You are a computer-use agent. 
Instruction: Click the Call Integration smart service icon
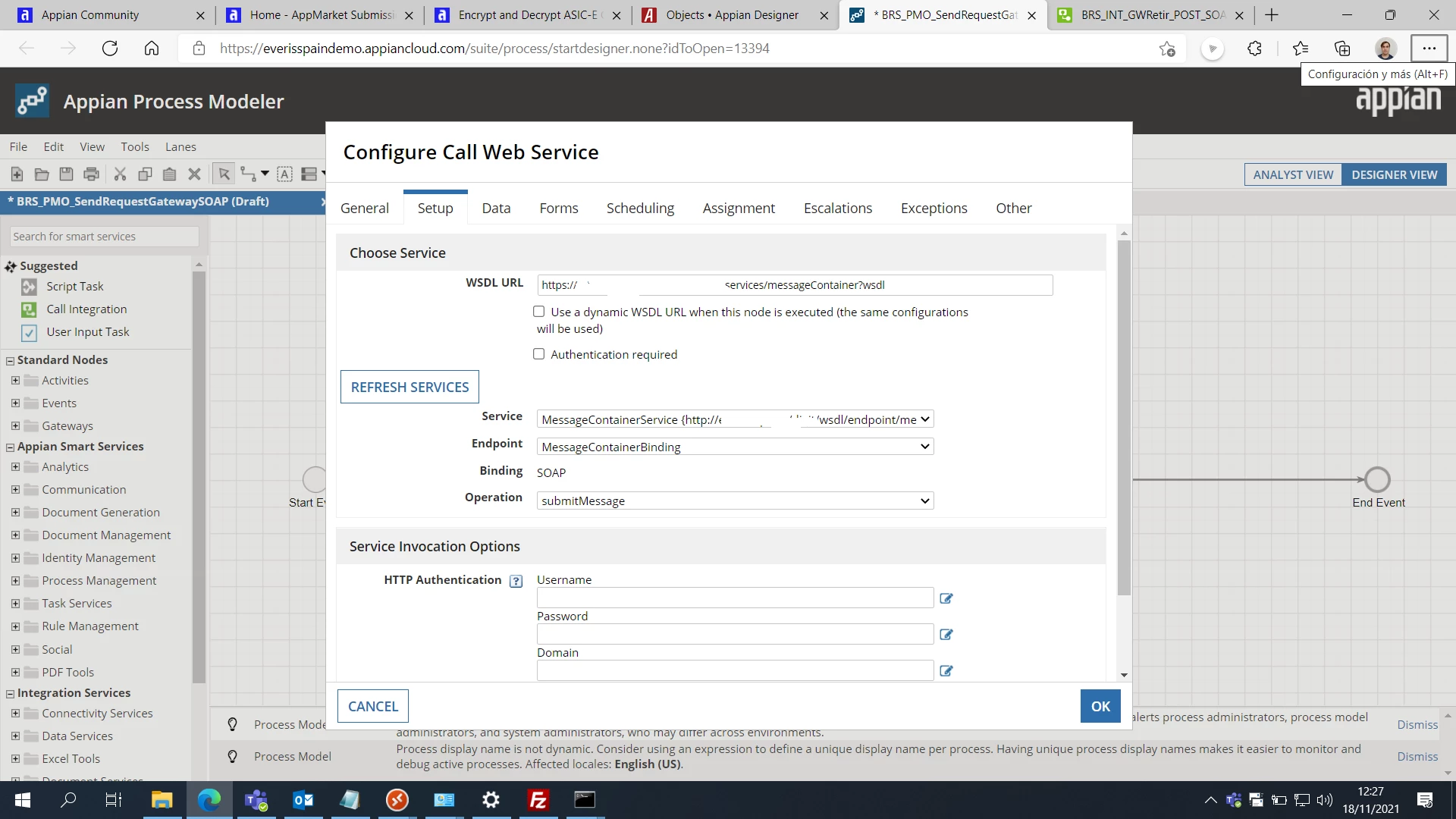coord(29,309)
